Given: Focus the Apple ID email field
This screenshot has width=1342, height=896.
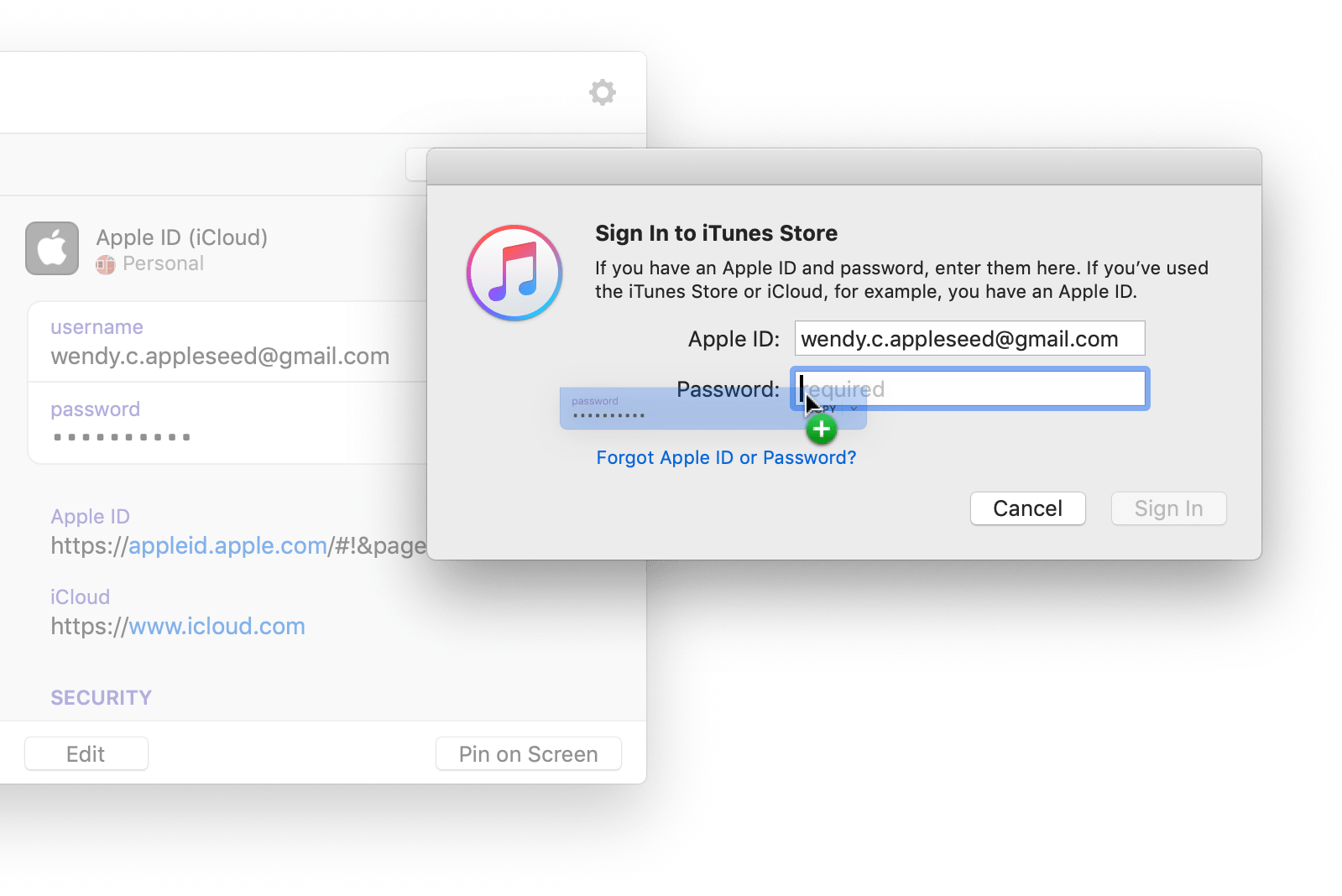Looking at the screenshot, I should pyautogui.click(x=969, y=338).
